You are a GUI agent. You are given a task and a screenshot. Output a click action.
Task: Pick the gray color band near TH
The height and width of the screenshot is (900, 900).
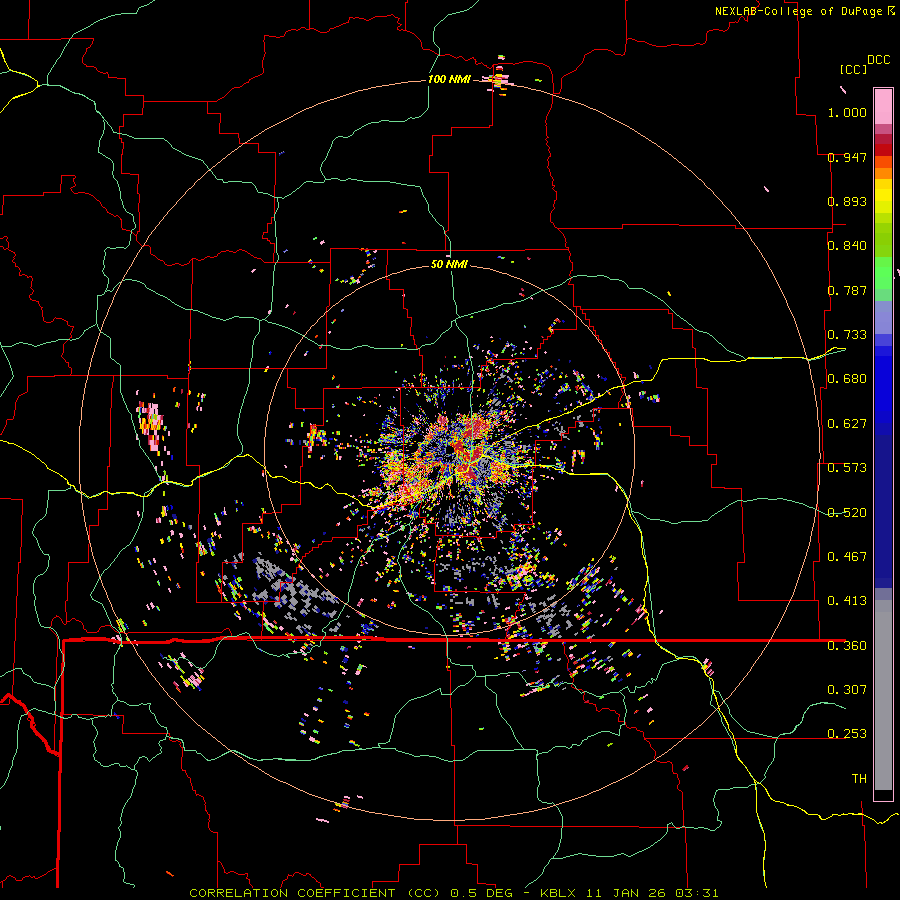click(883, 695)
